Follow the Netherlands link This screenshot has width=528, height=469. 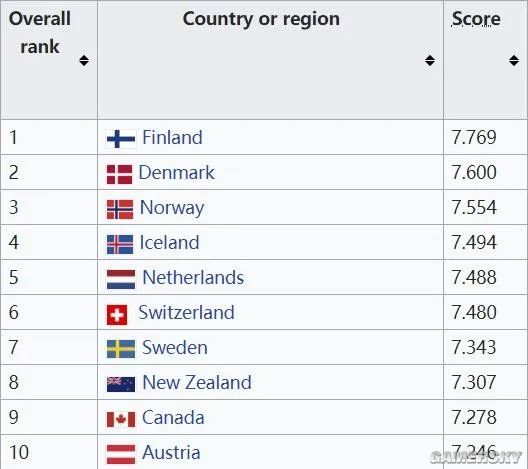point(193,277)
